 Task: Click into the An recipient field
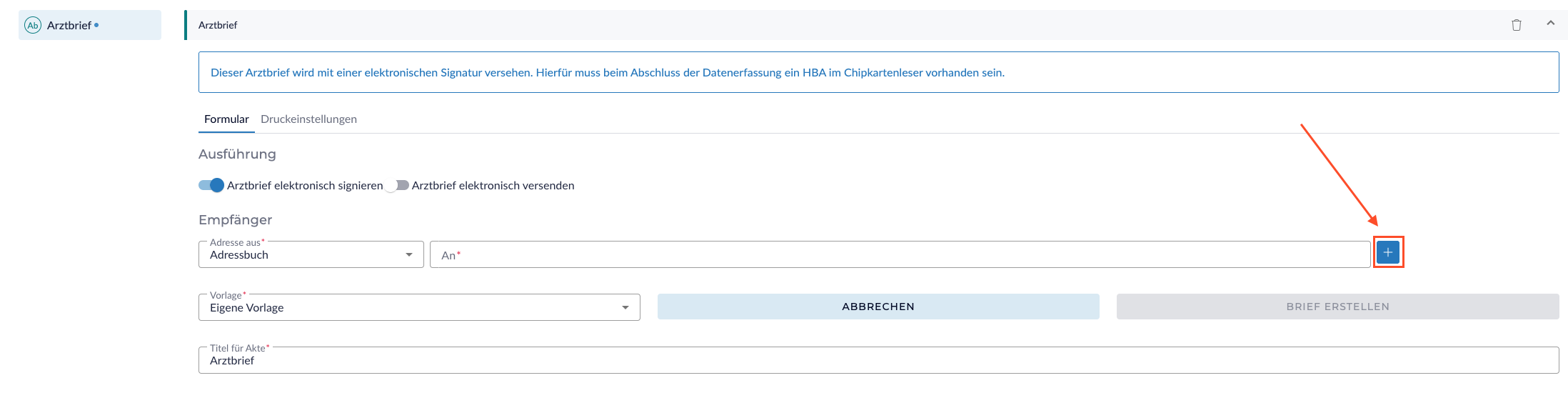[900, 255]
